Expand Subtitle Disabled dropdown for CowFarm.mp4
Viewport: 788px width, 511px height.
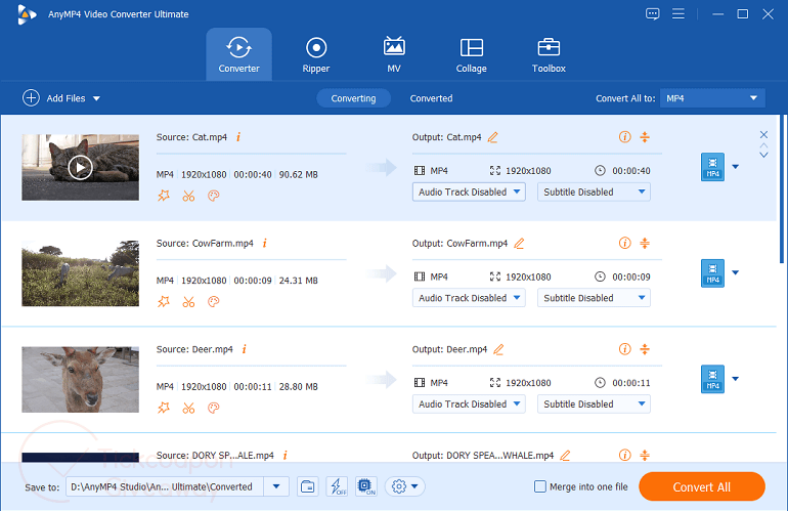click(594, 298)
